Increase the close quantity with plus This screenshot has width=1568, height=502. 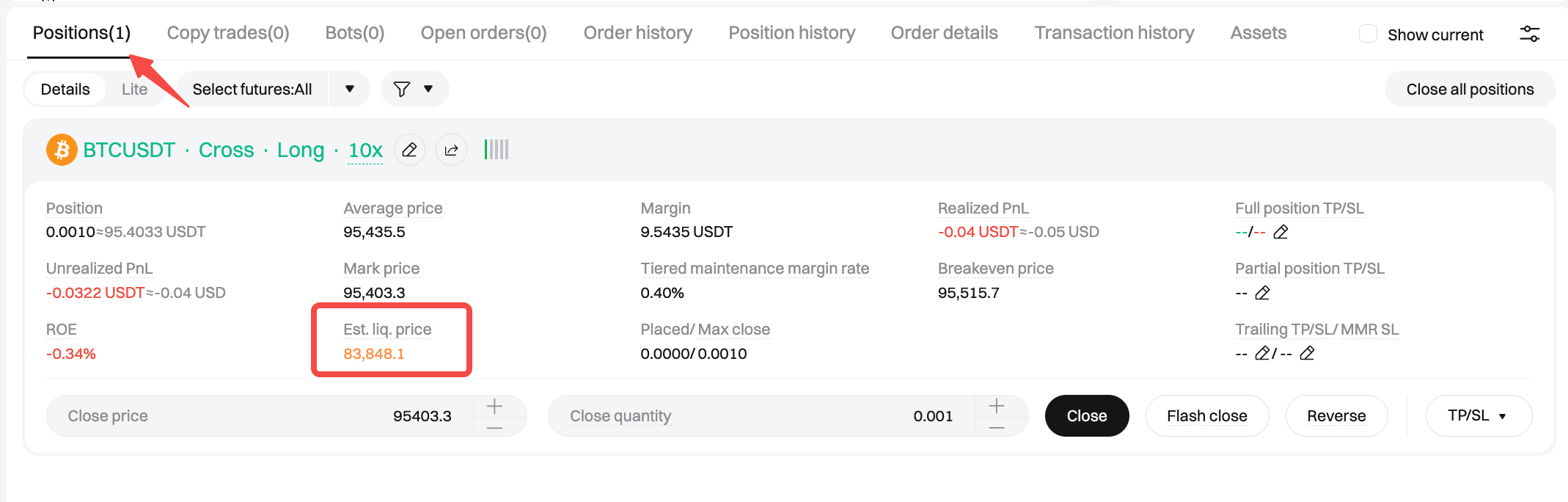[997, 406]
